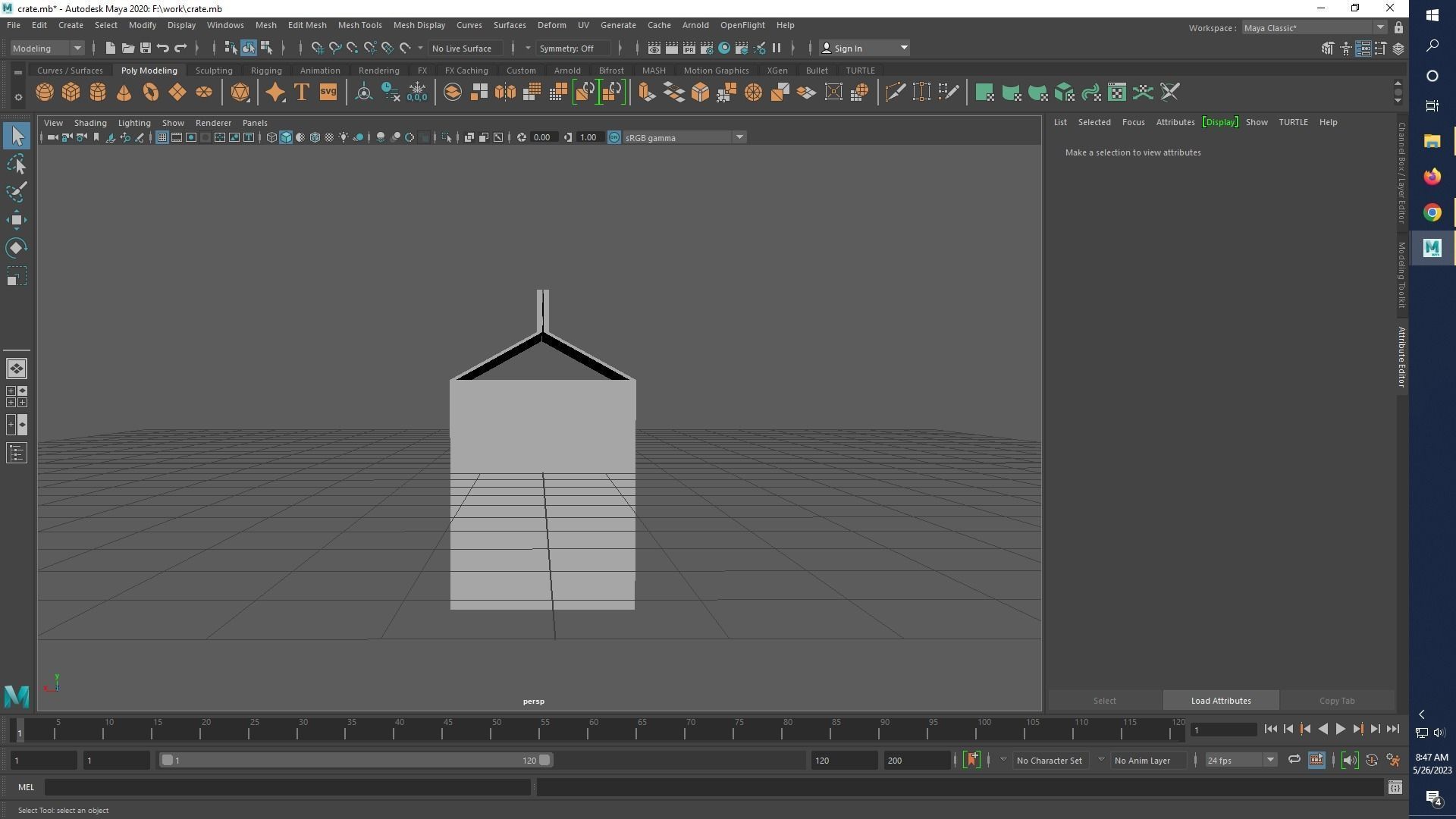The width and height of the screenshot is (1456, 819).
Task: Click the time range slider bar
Action: [x=355, y=760]
